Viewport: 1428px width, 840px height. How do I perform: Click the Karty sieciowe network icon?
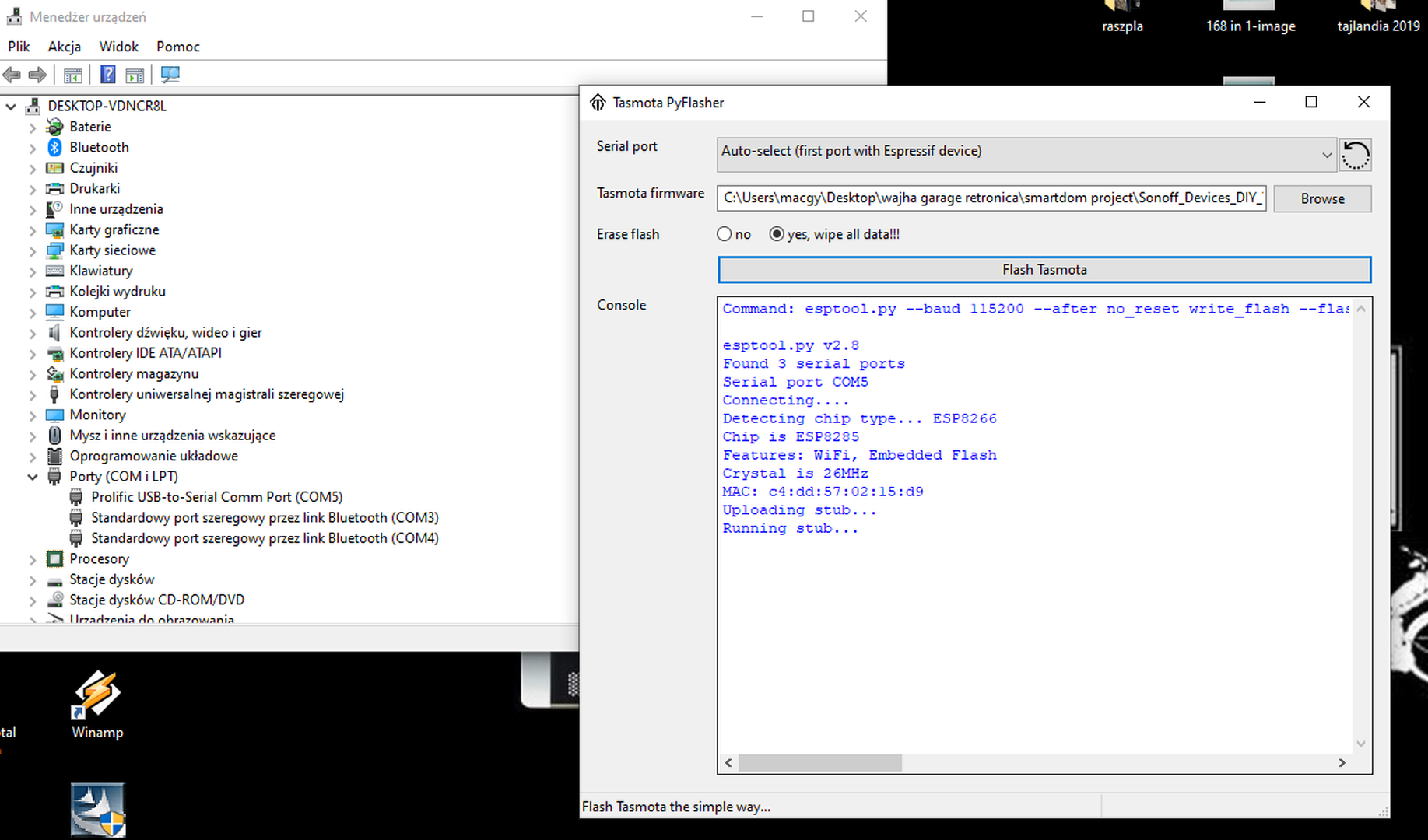pos(54,250)
